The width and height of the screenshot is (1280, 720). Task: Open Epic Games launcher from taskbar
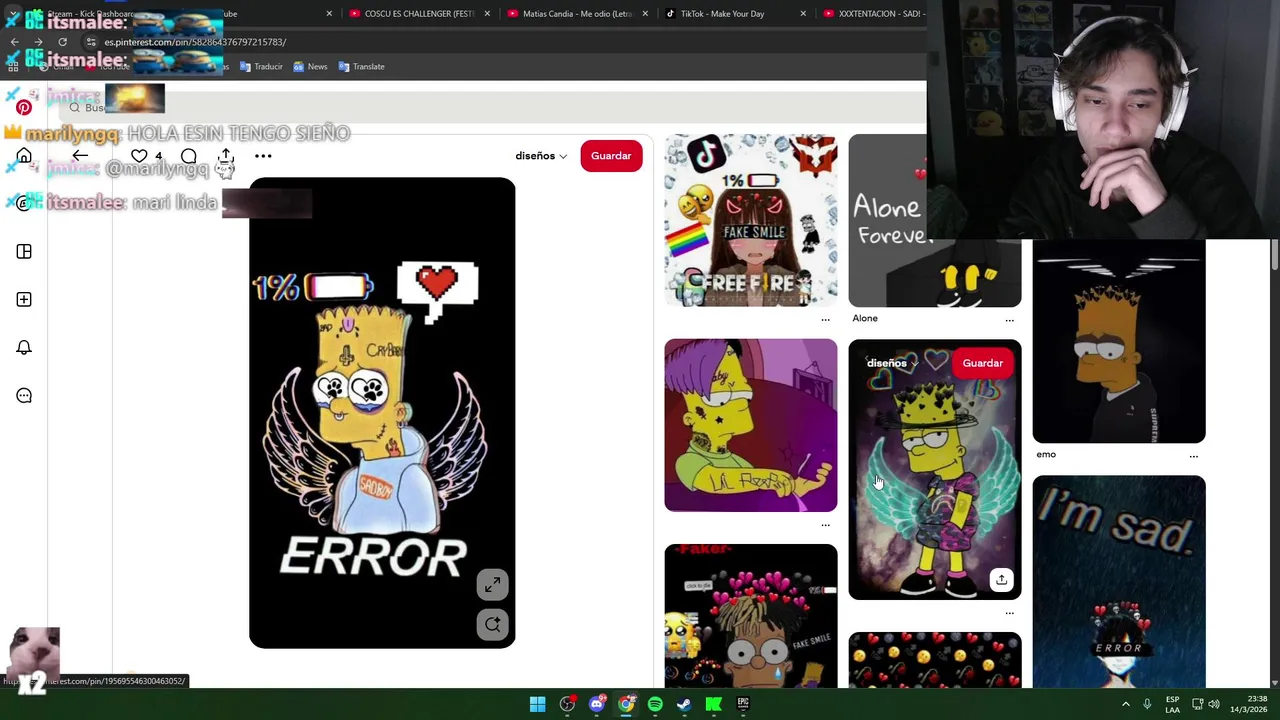(743, 704)
